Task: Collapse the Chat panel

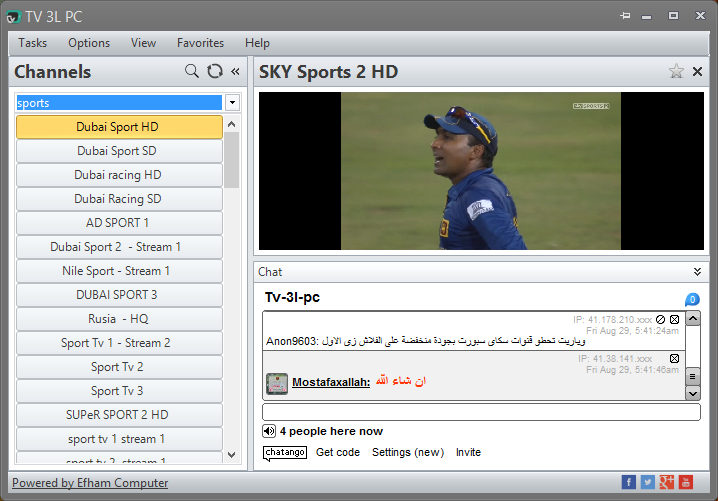Action: (697, 272)
